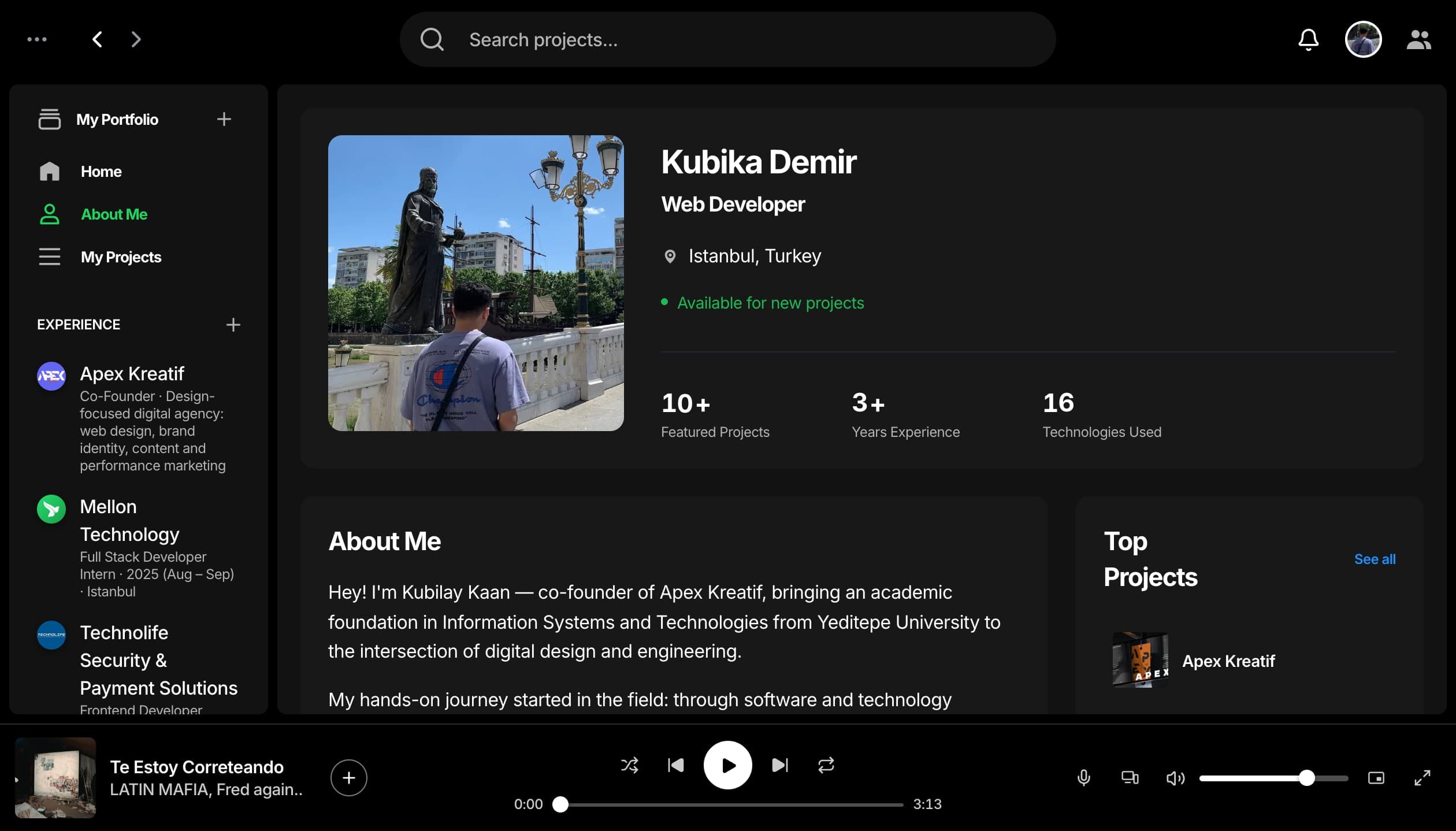The width and height of the screenshot is (1456, 831).
Task: Open Apex Kreatif project in Top Projects
Action: click(1249, 661)
